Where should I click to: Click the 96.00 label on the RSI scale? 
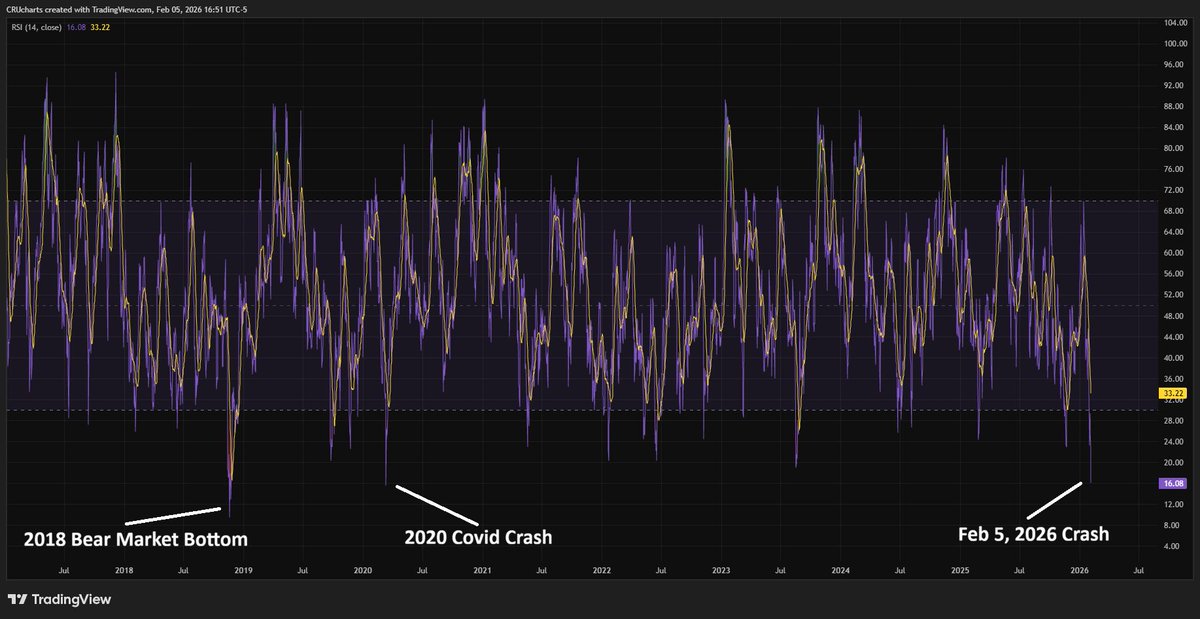[1175, 65]
